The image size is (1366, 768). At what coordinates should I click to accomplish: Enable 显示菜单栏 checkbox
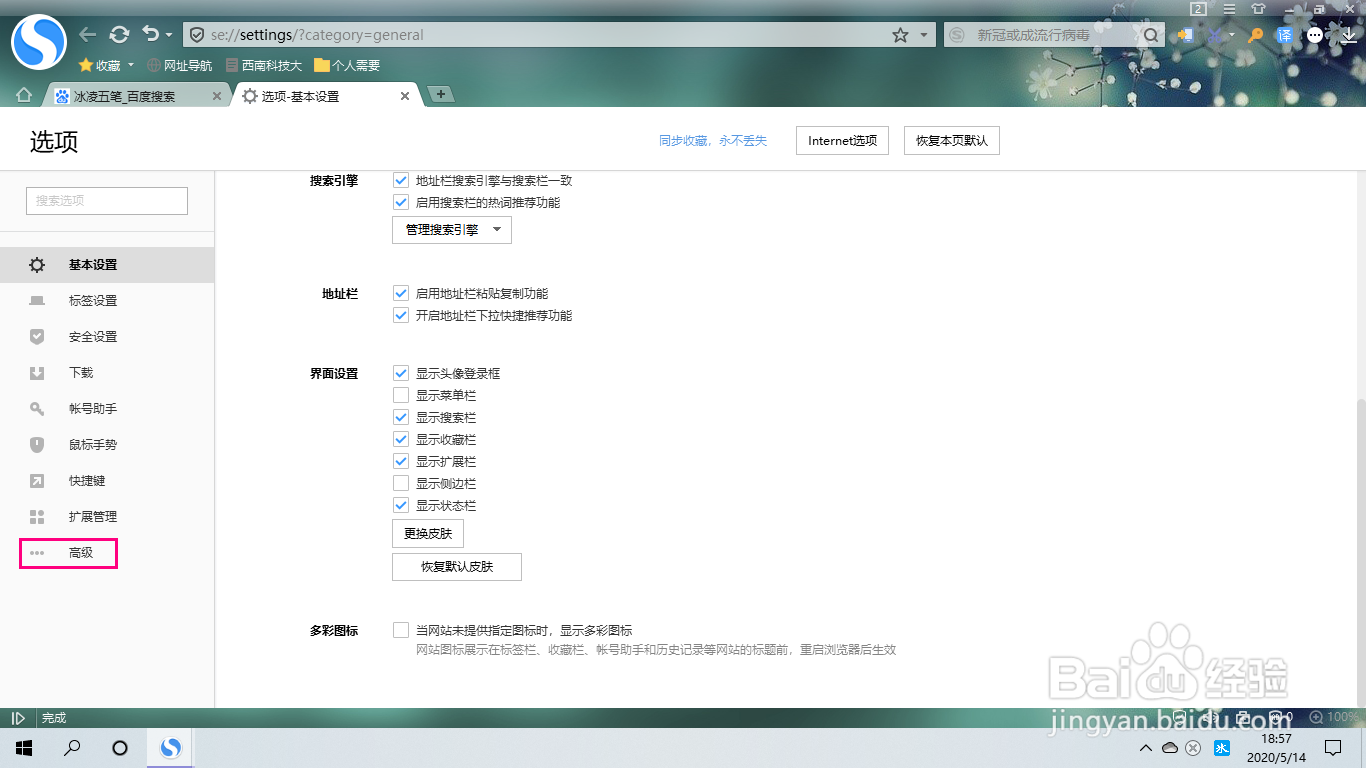point(400,395)
